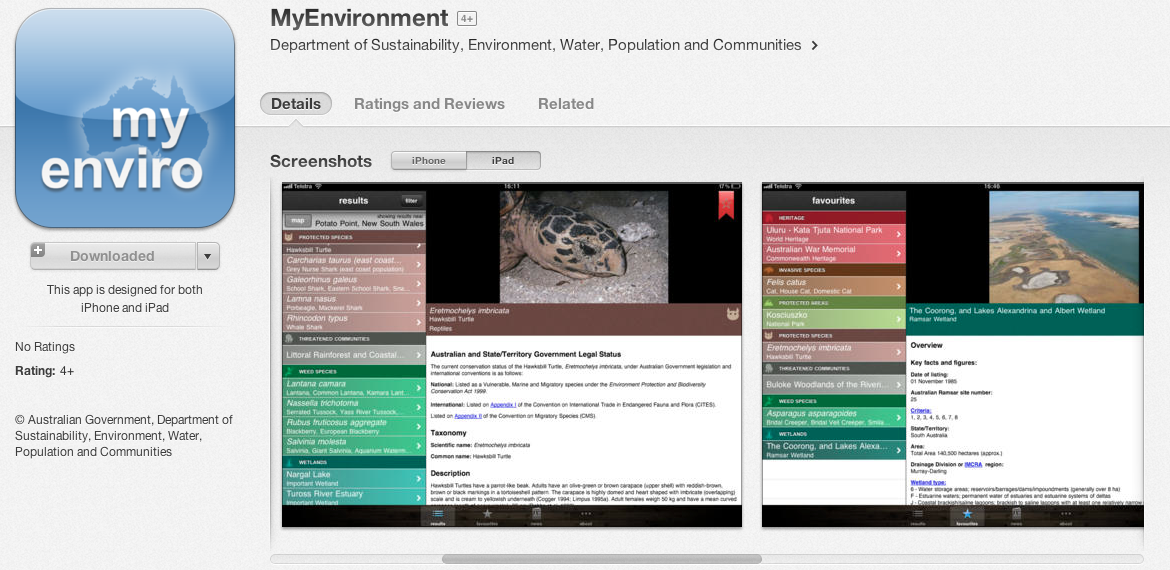
Task: Tap news icon in results screenshot
Action: pos(536,514)
